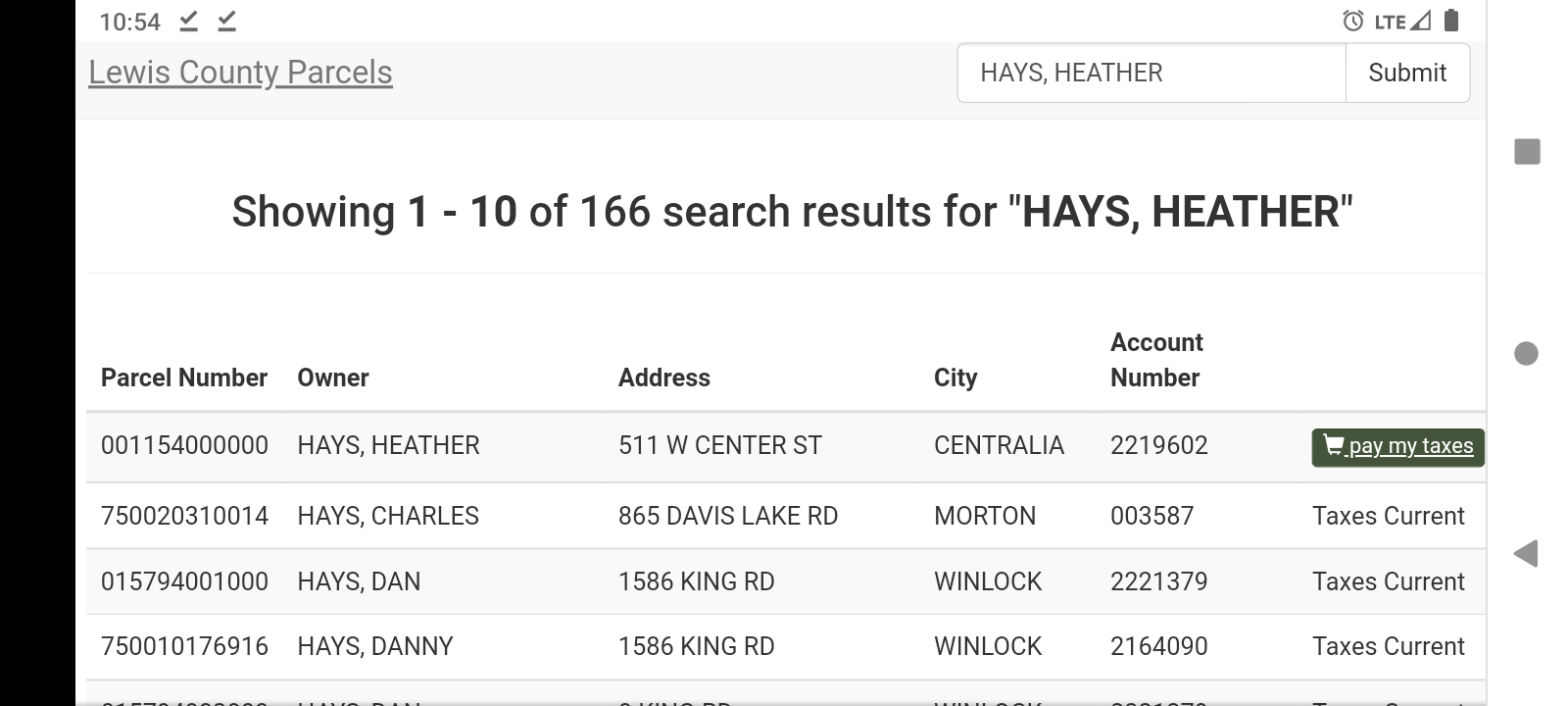This screenshot has height=706, width=1568.
Task: Click the HAYS, DAN owner row
Action: 359,582
